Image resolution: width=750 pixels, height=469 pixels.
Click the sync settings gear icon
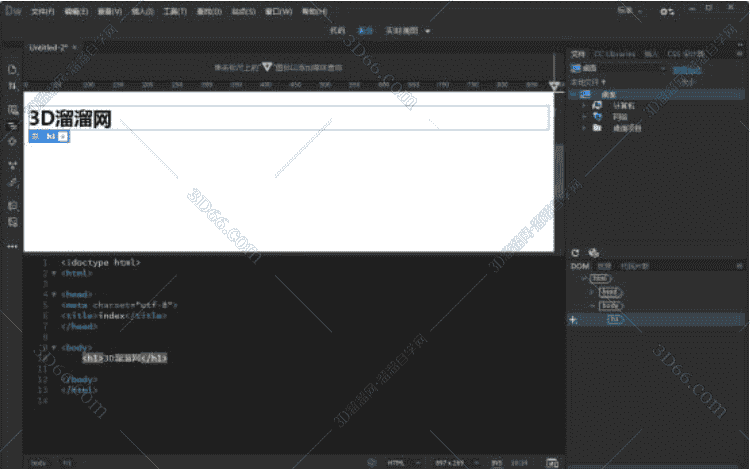pos(668,11)
